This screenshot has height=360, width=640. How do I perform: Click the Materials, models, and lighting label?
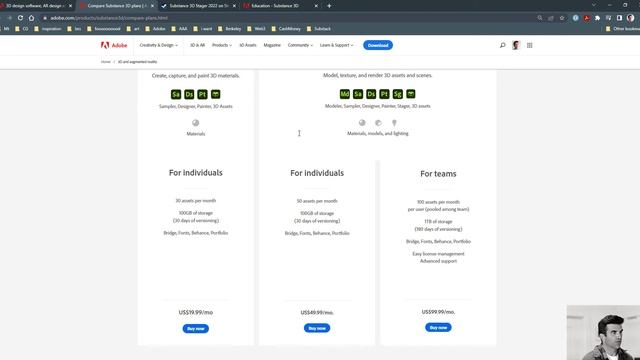click(378, 133)
